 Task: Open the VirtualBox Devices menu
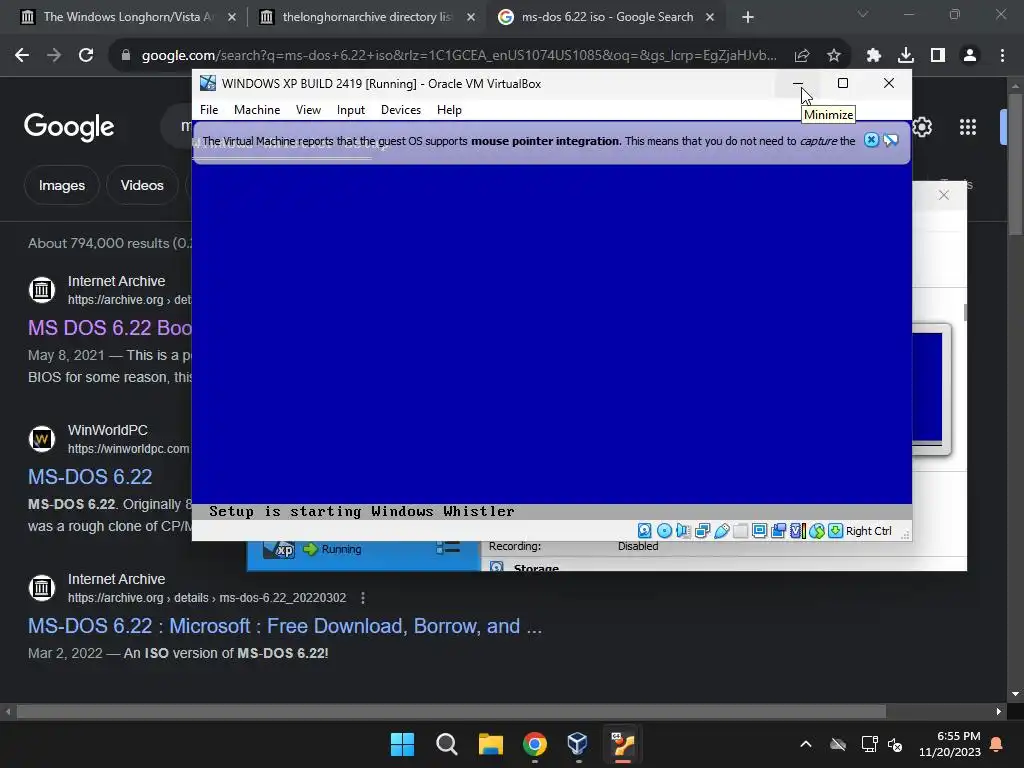click(x=401, y=110)
